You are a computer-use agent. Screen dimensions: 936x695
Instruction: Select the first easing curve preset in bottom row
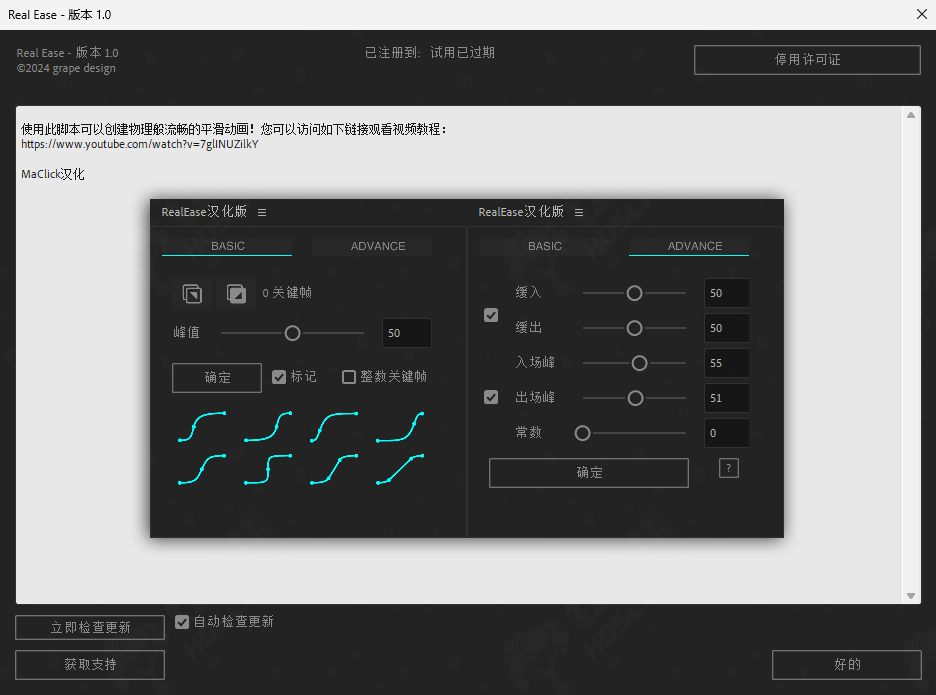point(202,469)
